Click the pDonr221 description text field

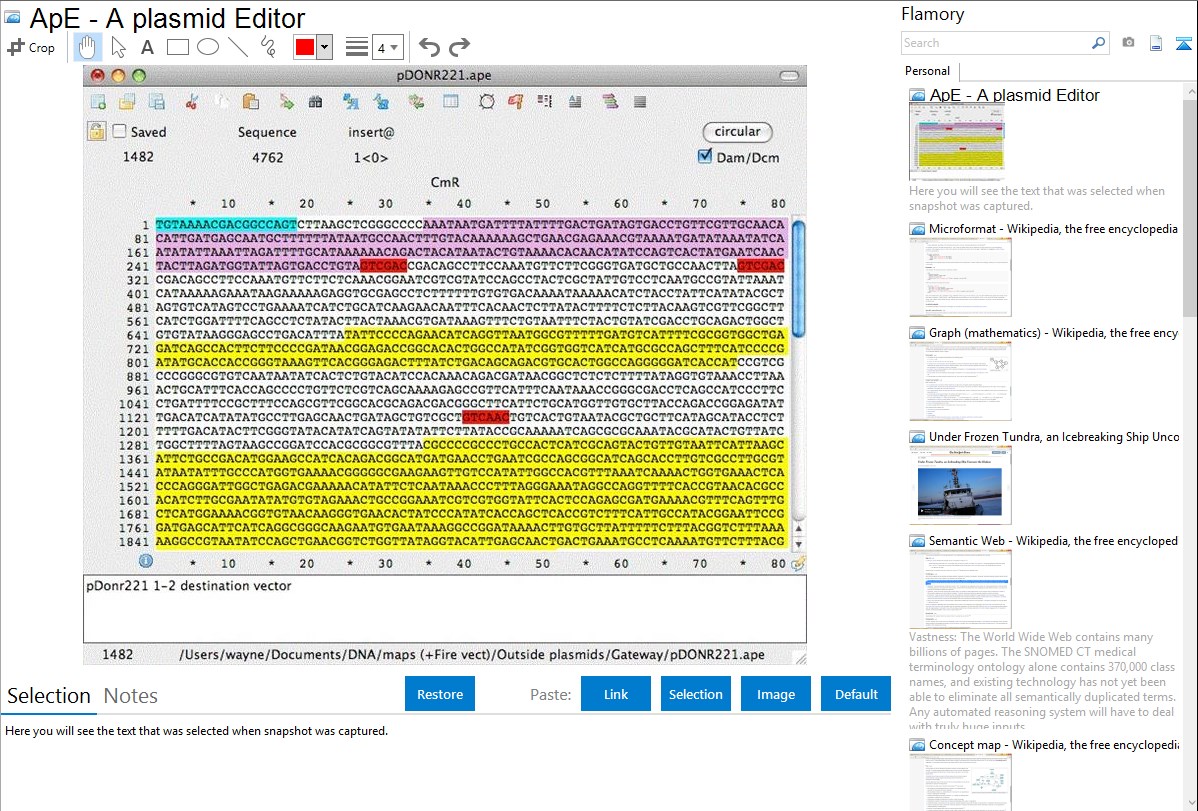click(x=445, y=608)
